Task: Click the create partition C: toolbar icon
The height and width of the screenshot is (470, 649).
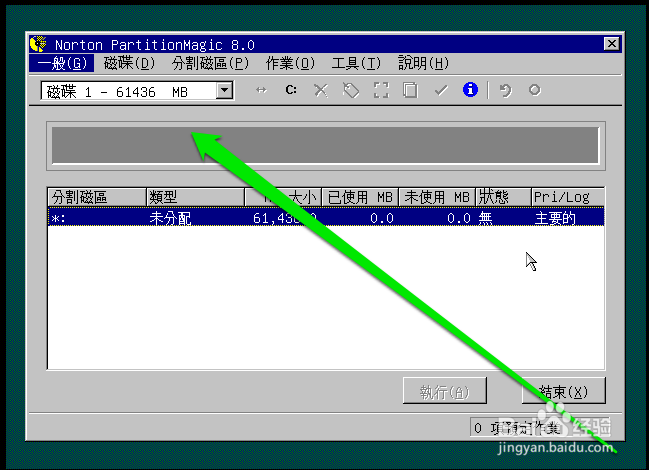Action: [291, 90]
